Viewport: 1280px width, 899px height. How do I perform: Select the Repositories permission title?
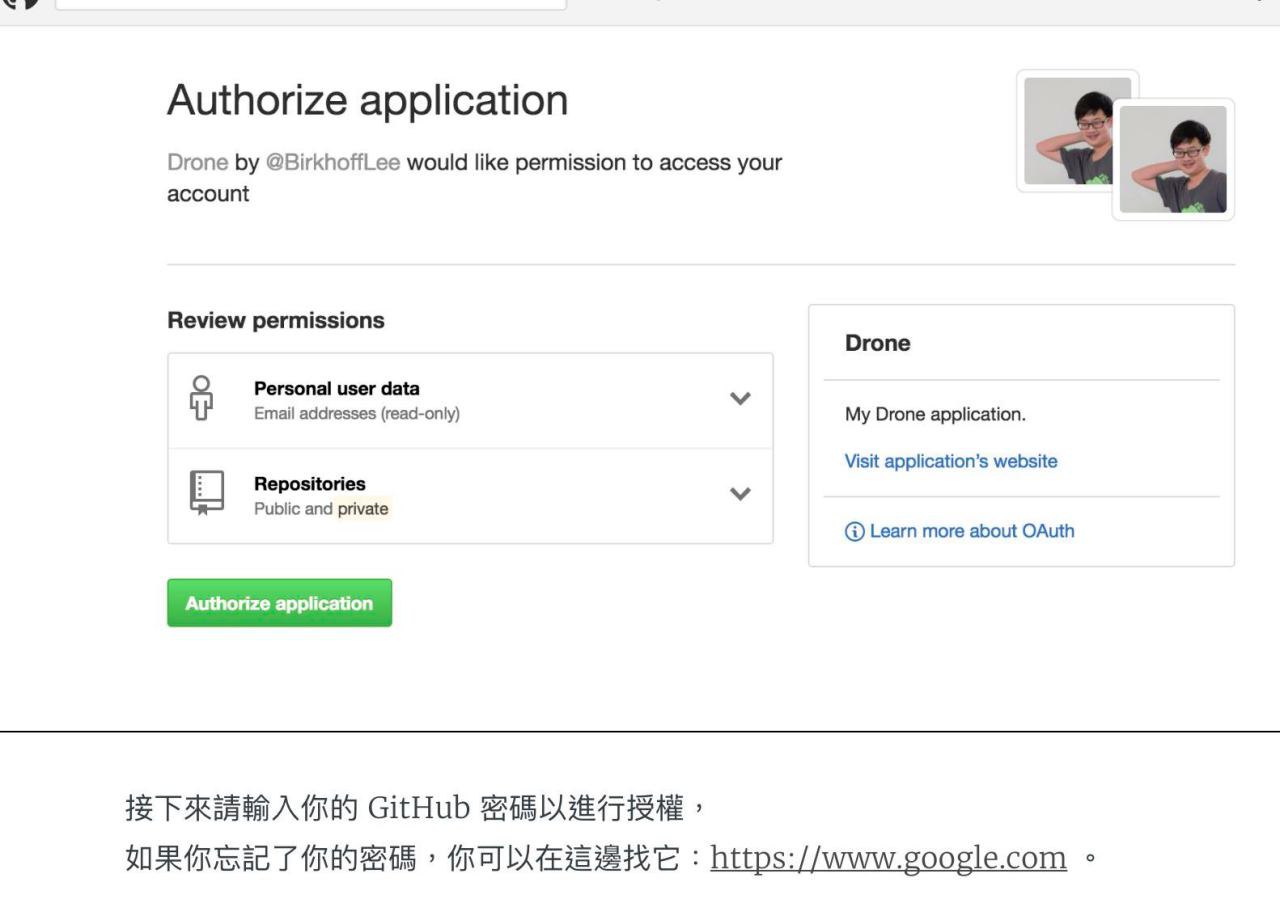click(x=309, y=484)
